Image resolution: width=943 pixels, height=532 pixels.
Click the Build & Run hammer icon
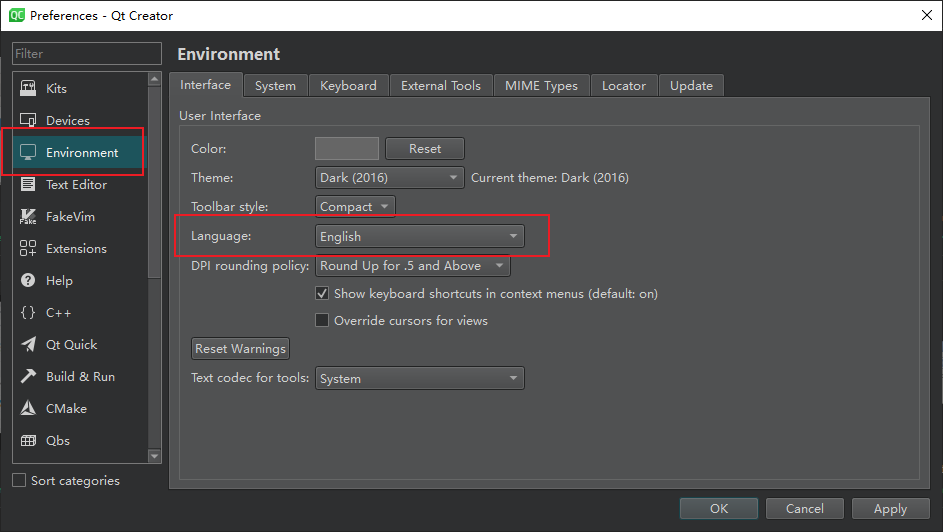pyautogui.click(x=28, y=376)
